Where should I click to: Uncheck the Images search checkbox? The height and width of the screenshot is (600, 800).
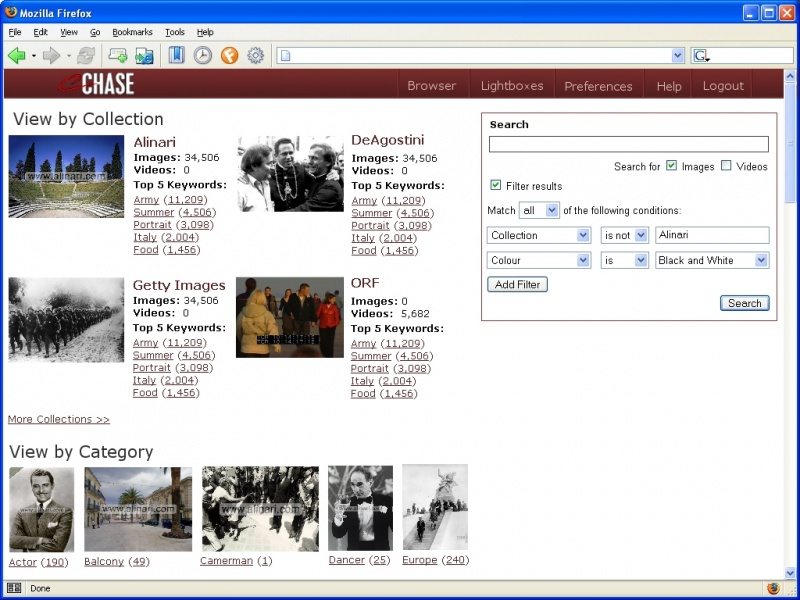pyautogui.click(x=671, y=167)
